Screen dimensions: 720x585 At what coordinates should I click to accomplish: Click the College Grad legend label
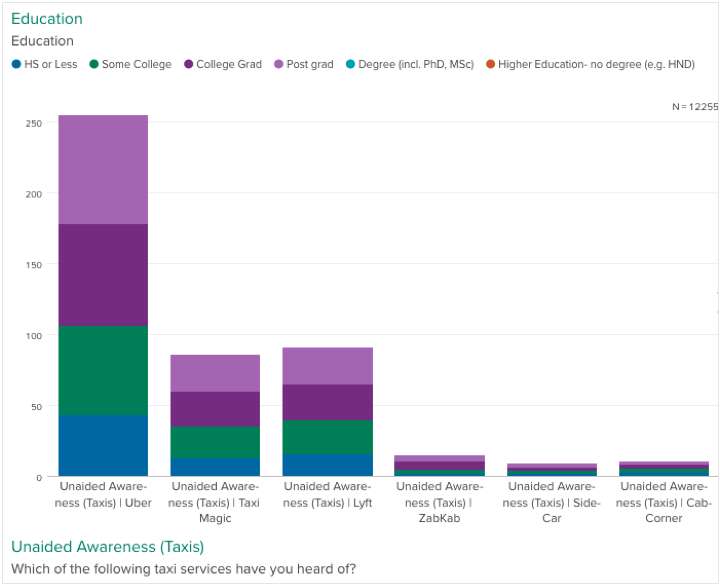tap(229, 64)
